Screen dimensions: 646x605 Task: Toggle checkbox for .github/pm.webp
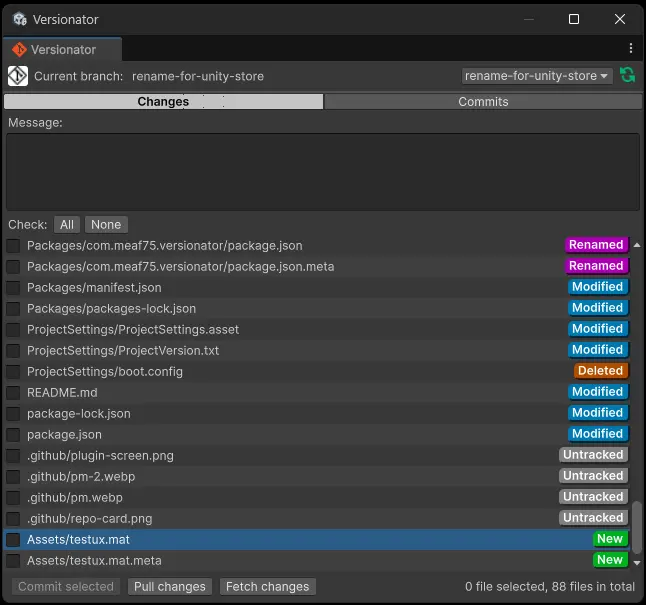tap(14, 498)
